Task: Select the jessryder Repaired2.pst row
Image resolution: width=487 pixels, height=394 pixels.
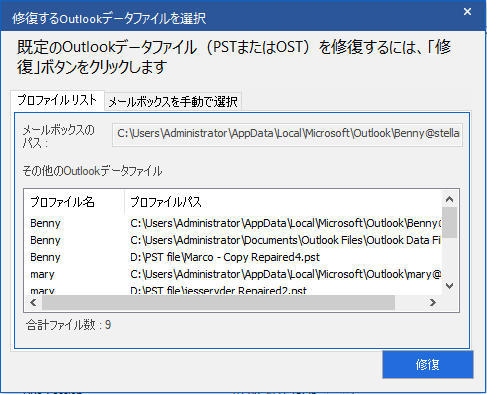Action: (233, 290)
